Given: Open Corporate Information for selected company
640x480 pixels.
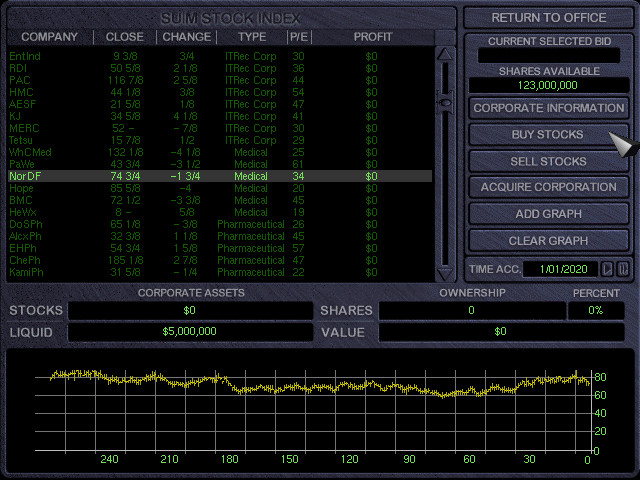Looking at the screenshot, I should tap(549, 108).
